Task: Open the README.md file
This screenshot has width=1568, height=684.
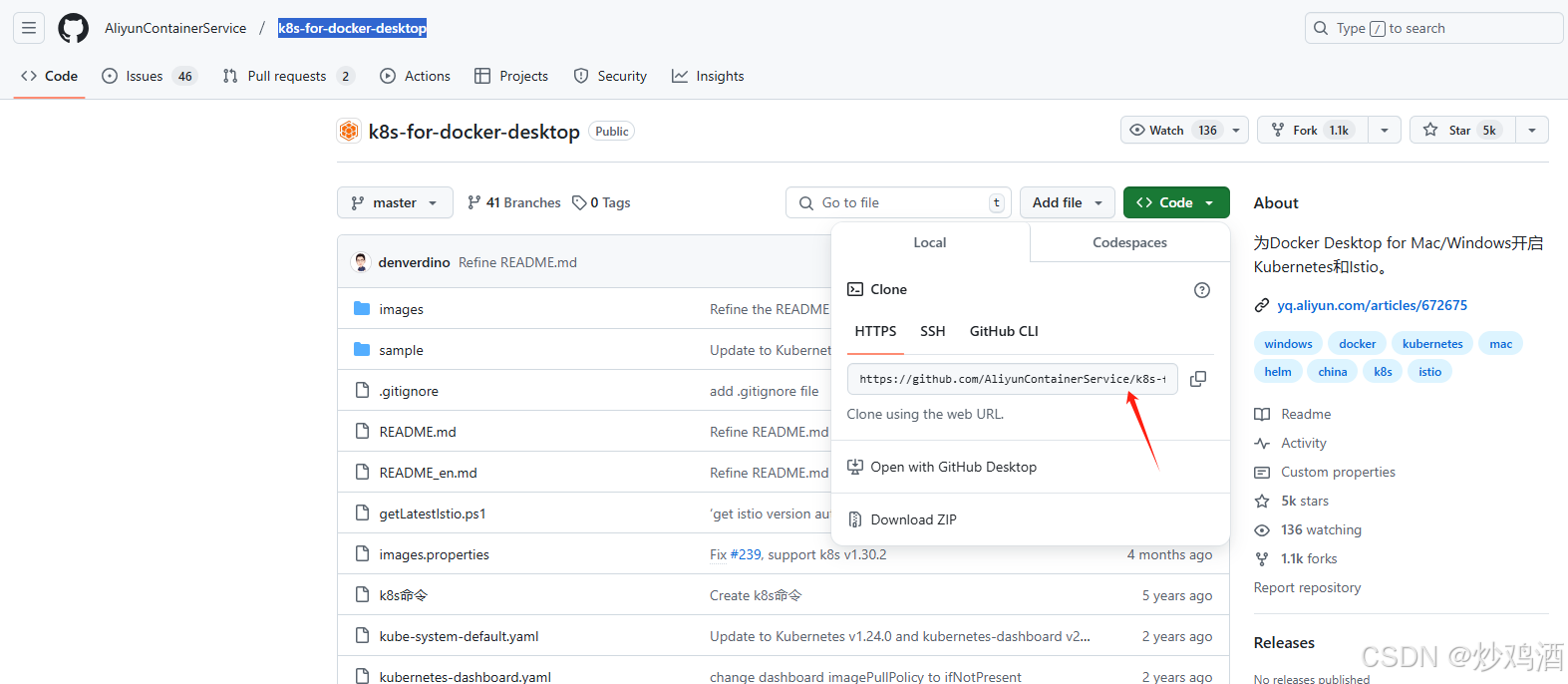Action: [x=418, y=432]
